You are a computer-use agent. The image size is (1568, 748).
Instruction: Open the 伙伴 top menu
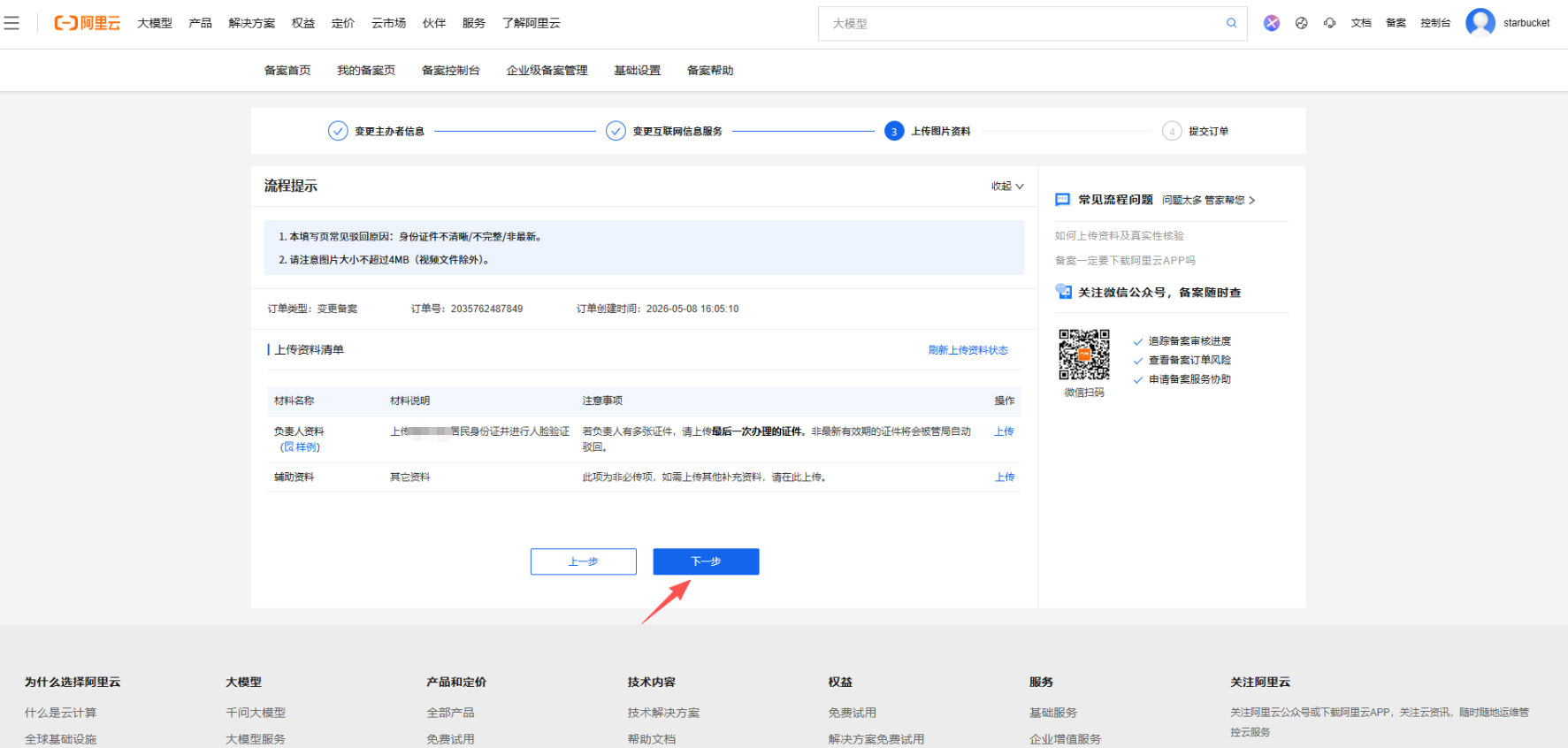434,23
